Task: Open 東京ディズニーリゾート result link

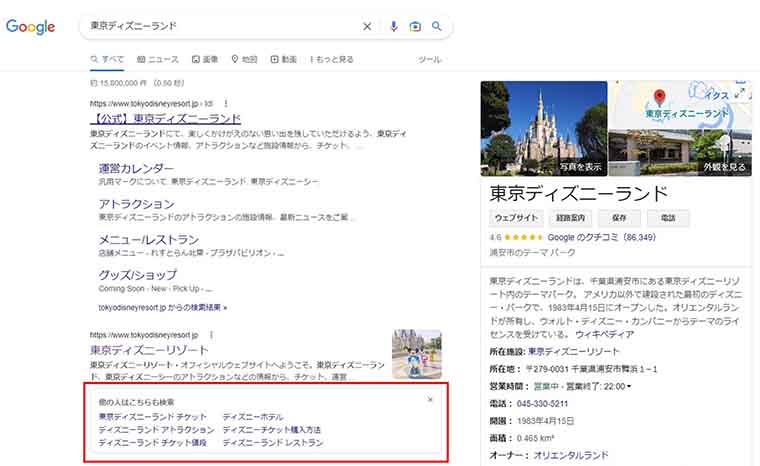Action: pyautogui.click(x=149, y=350)
